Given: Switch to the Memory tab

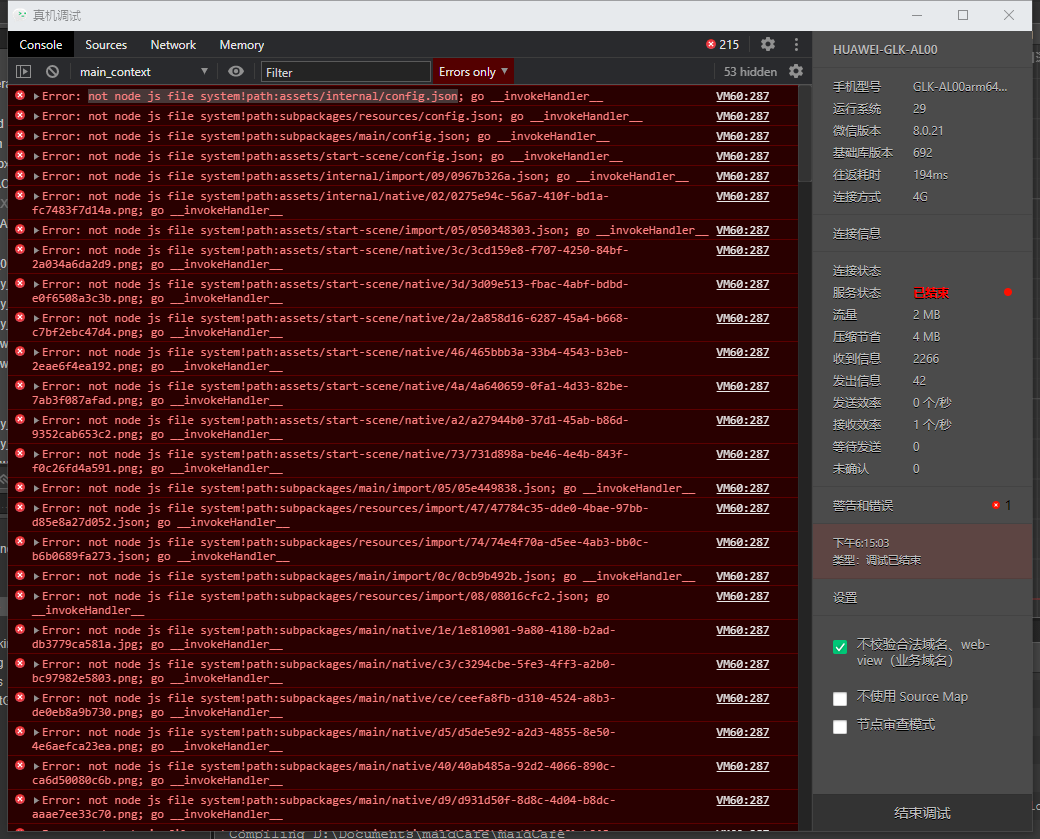Looking at the screenshot, I should point(241,44).
